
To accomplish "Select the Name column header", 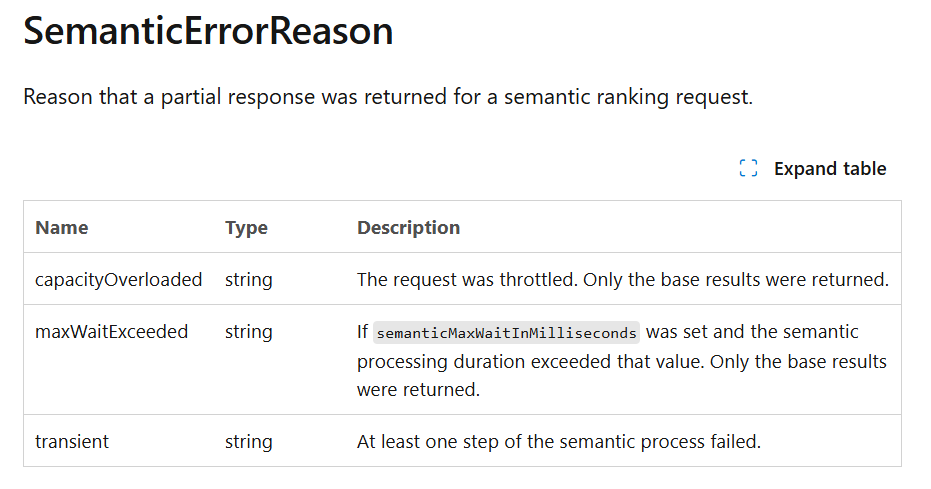I will pos(62,227).
